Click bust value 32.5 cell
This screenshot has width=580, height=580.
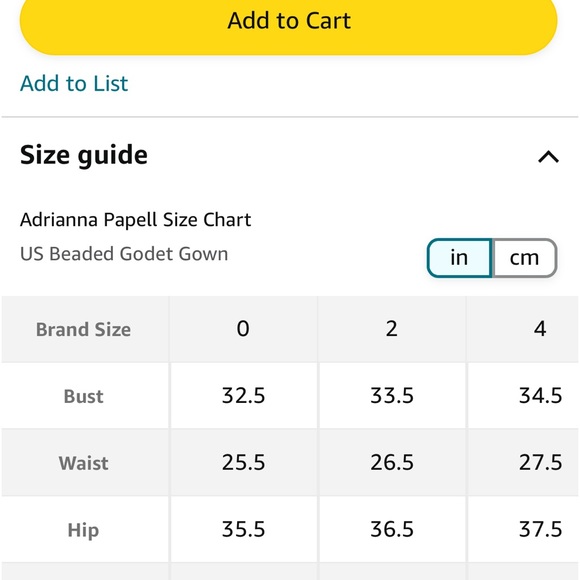click(243, 396)
